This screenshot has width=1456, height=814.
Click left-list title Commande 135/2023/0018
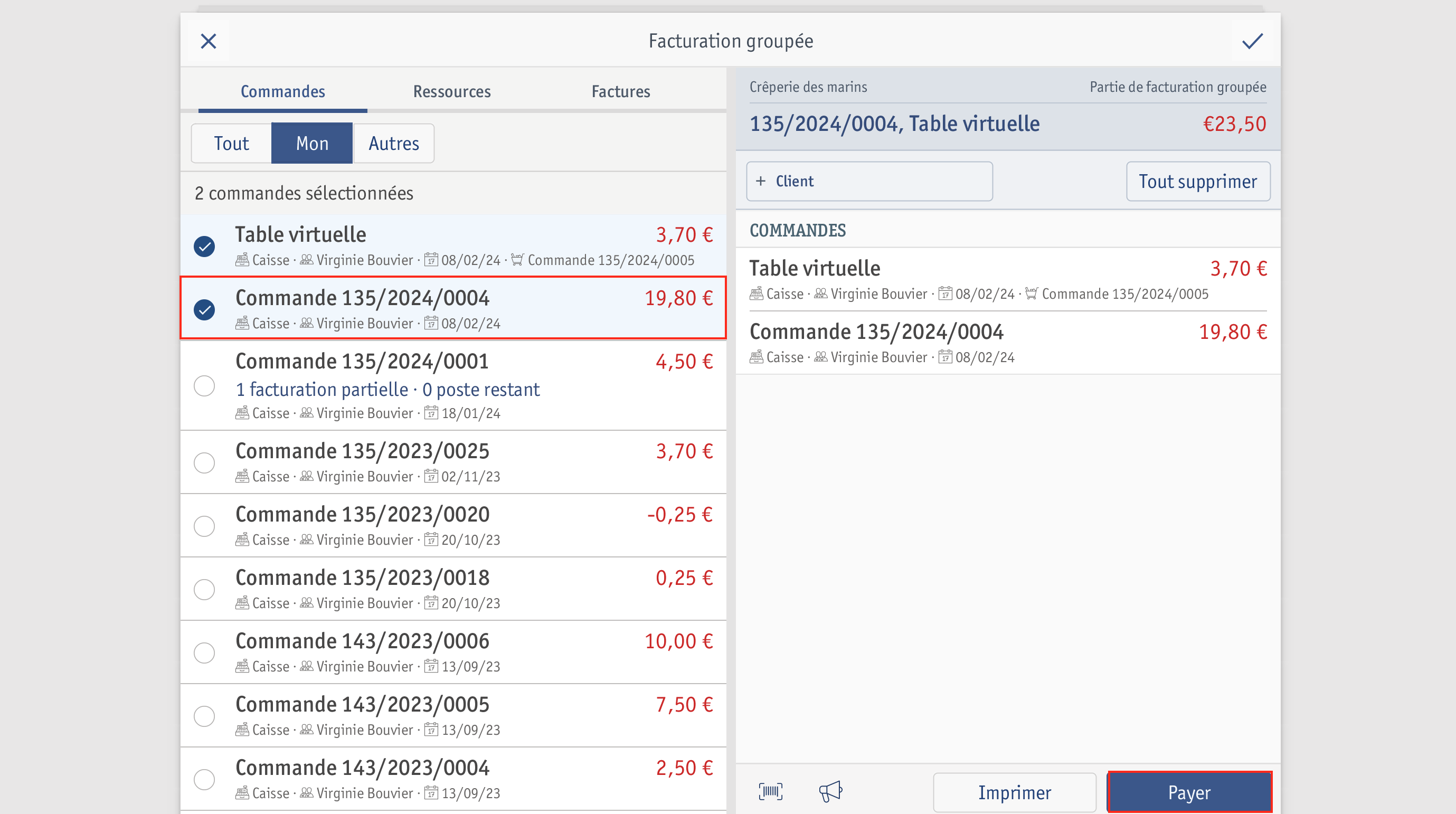tap(362, 578)
